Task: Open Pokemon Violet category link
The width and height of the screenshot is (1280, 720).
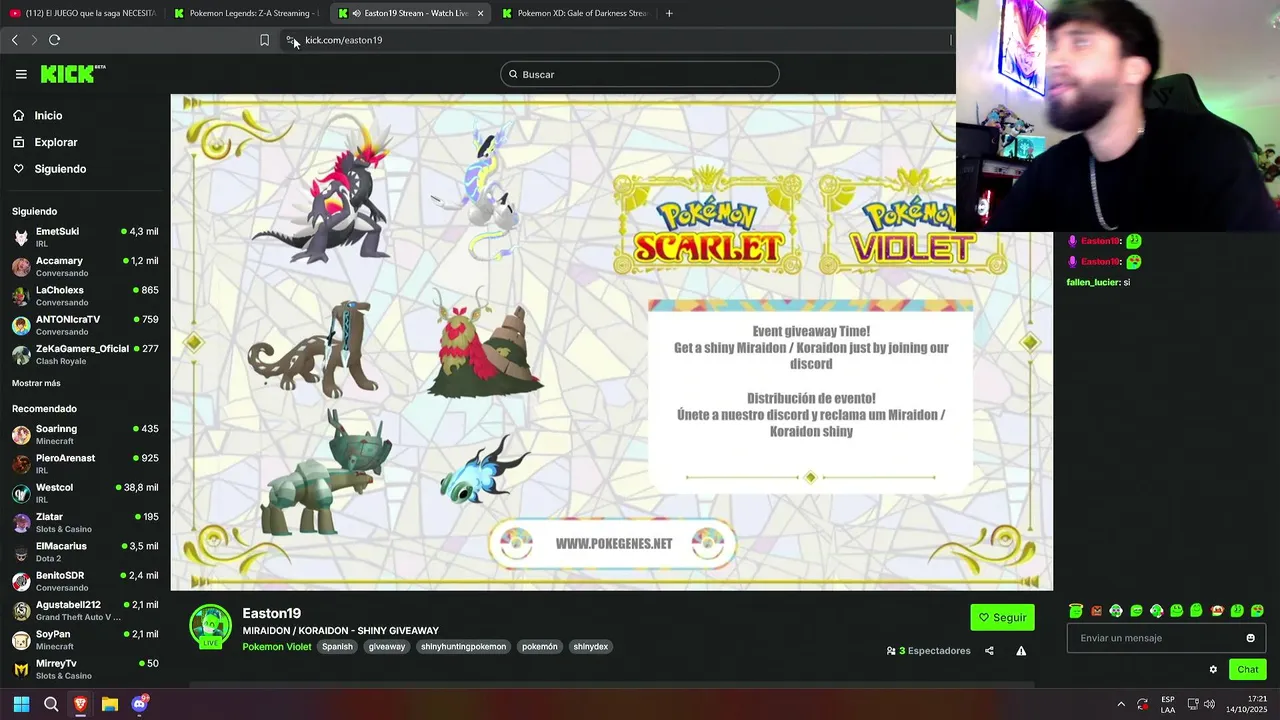Action: point(277,647)
